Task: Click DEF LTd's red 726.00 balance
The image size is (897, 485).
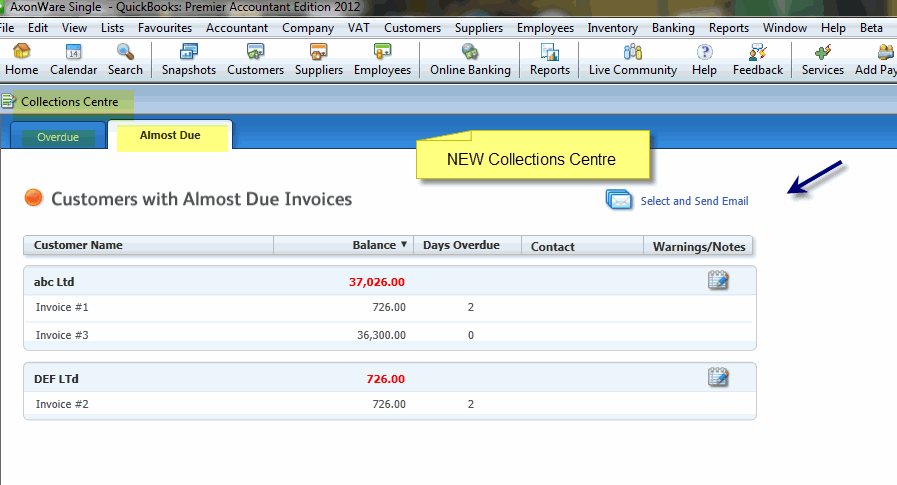Action: click(x=386, y=379)
